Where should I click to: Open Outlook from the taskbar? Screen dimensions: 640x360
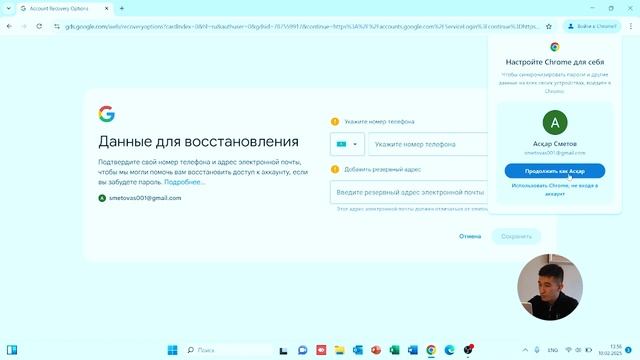[358, 350]
